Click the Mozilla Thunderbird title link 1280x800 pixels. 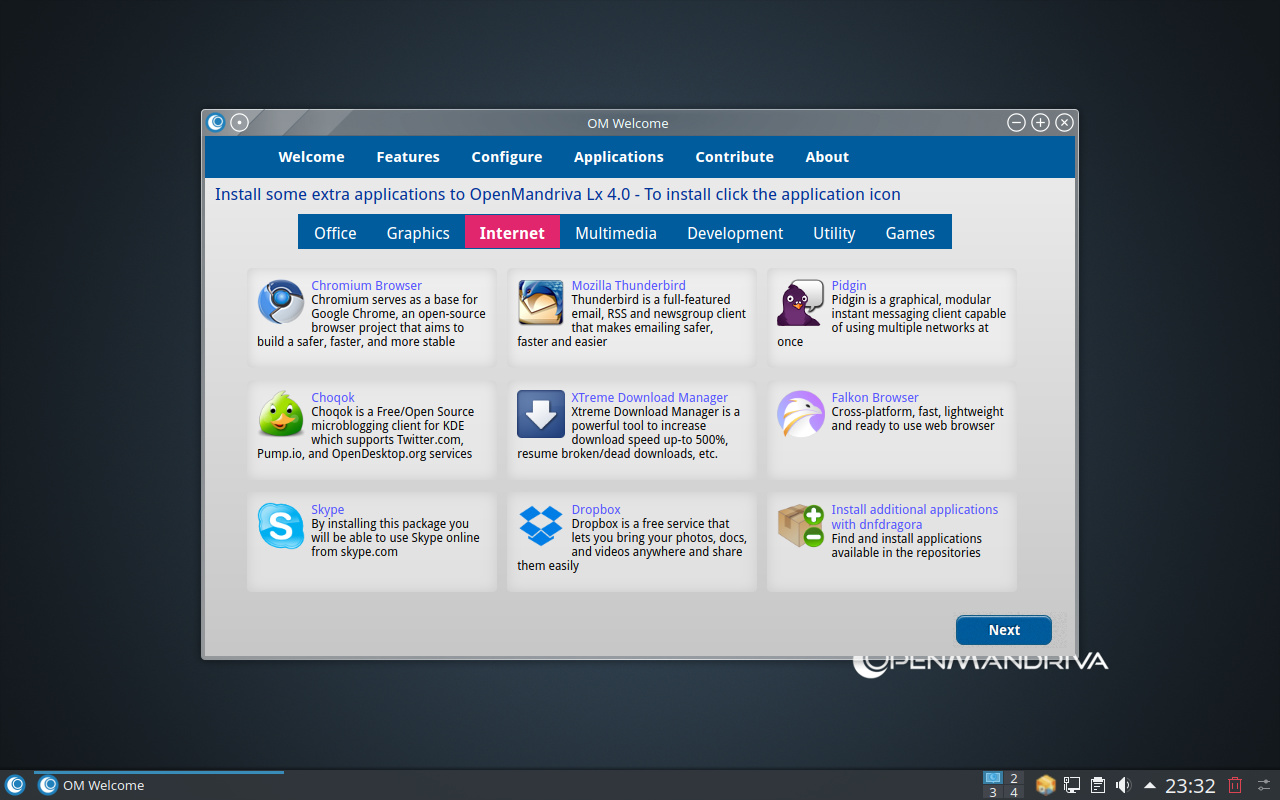click(x=628, y=285)
